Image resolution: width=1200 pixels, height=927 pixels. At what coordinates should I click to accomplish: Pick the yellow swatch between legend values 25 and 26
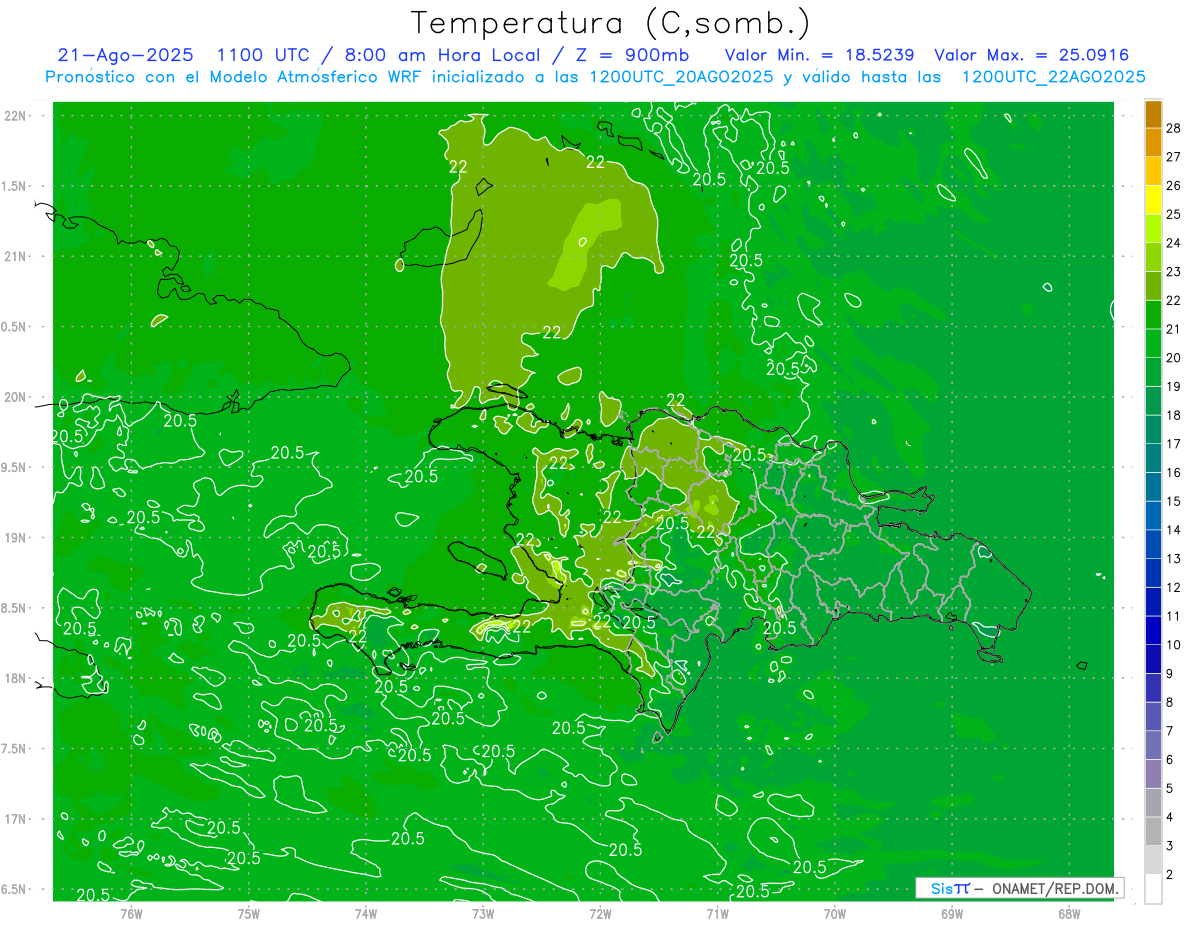point(1153,200)
